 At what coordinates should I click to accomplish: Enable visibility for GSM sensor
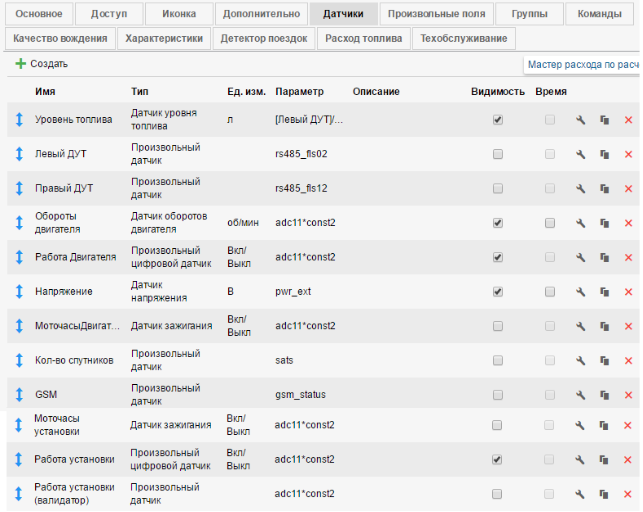click(498, 394)
